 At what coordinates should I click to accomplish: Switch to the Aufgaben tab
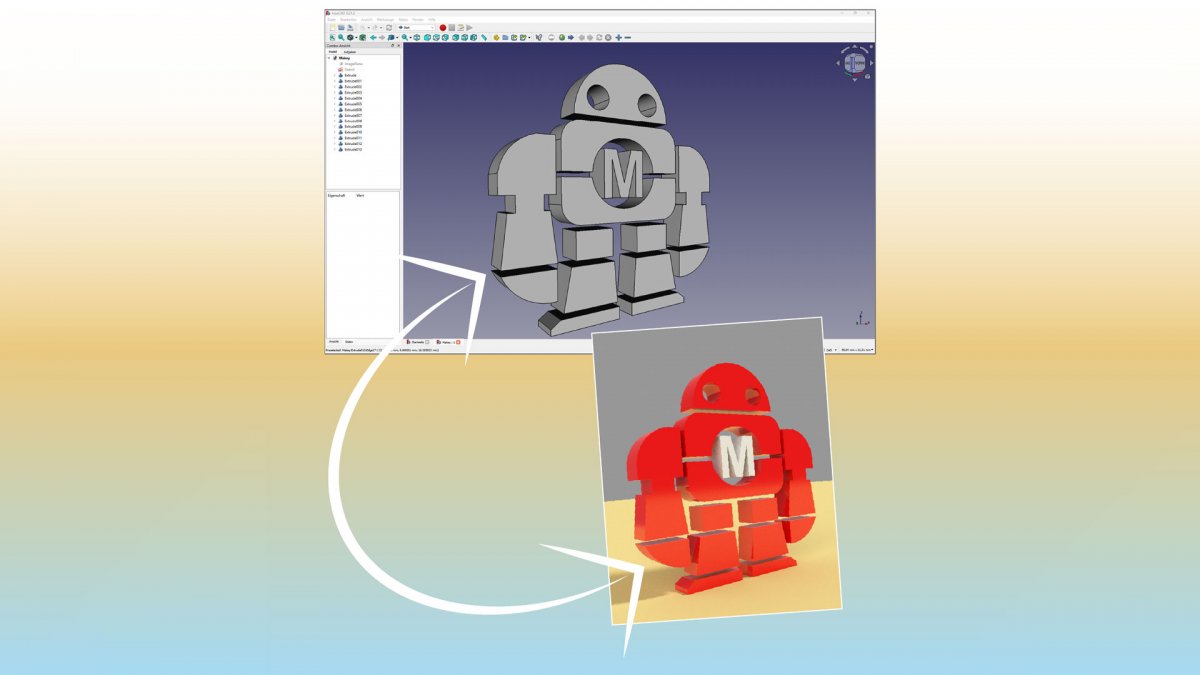click(x=350, y=51)
